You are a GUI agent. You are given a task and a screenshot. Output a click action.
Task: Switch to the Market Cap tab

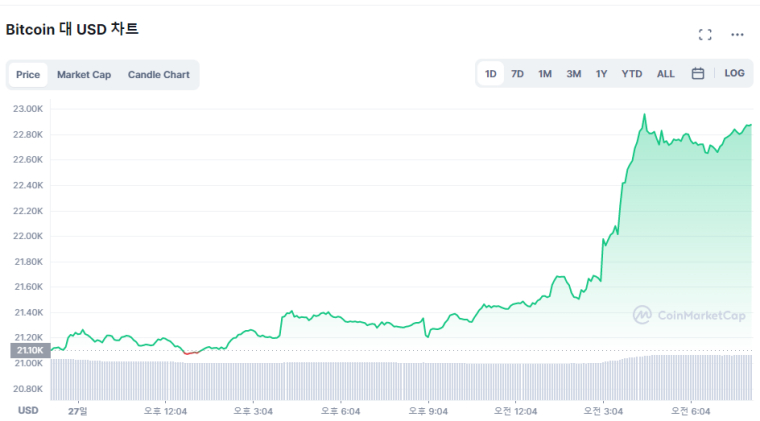84,75
